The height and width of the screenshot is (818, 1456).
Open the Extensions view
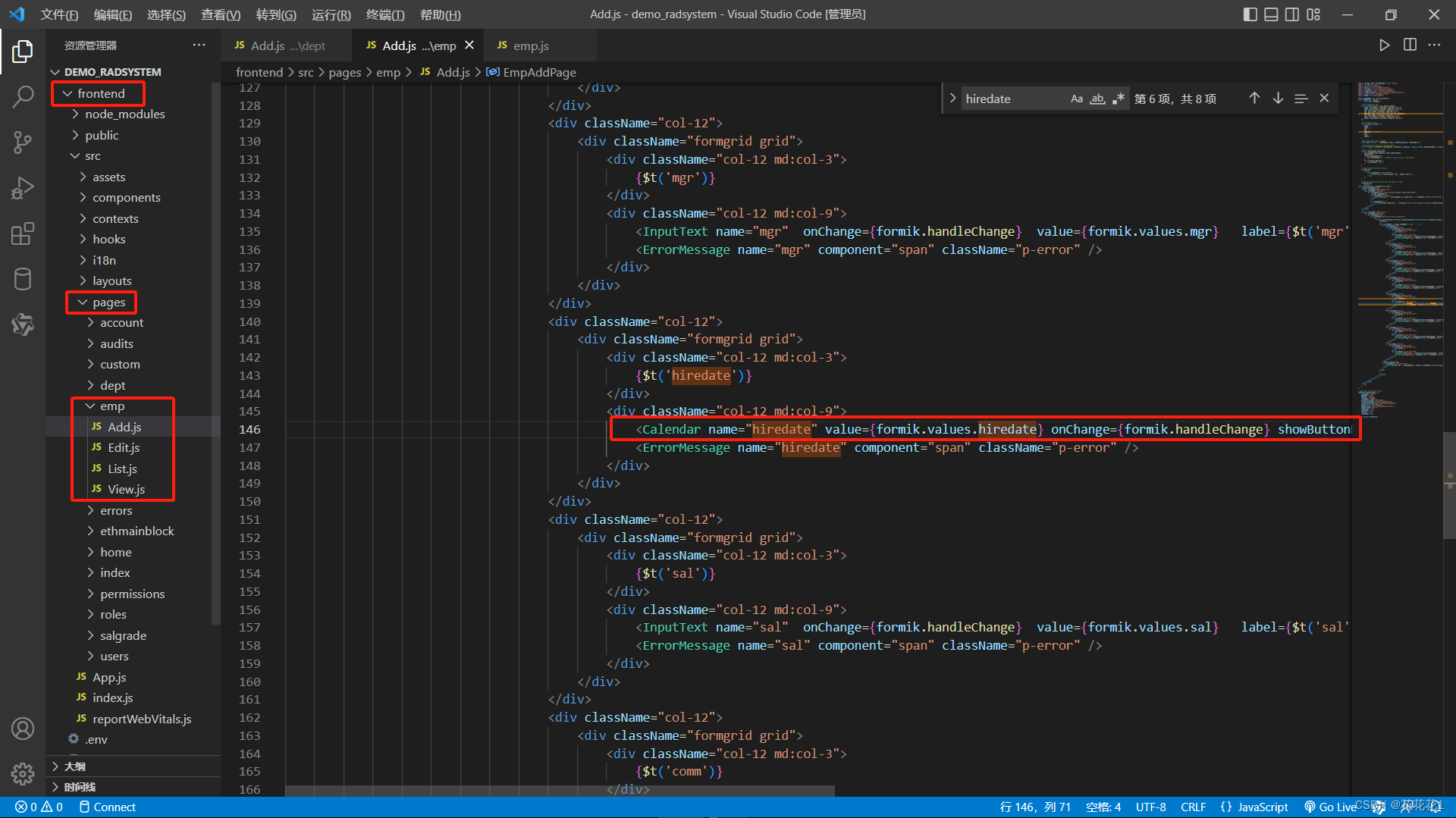coord(23,233)
